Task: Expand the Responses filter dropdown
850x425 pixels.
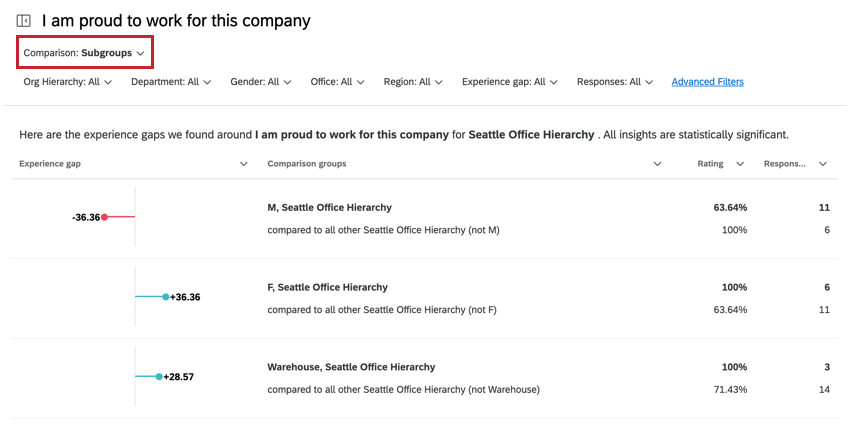Action: [614, 82]
